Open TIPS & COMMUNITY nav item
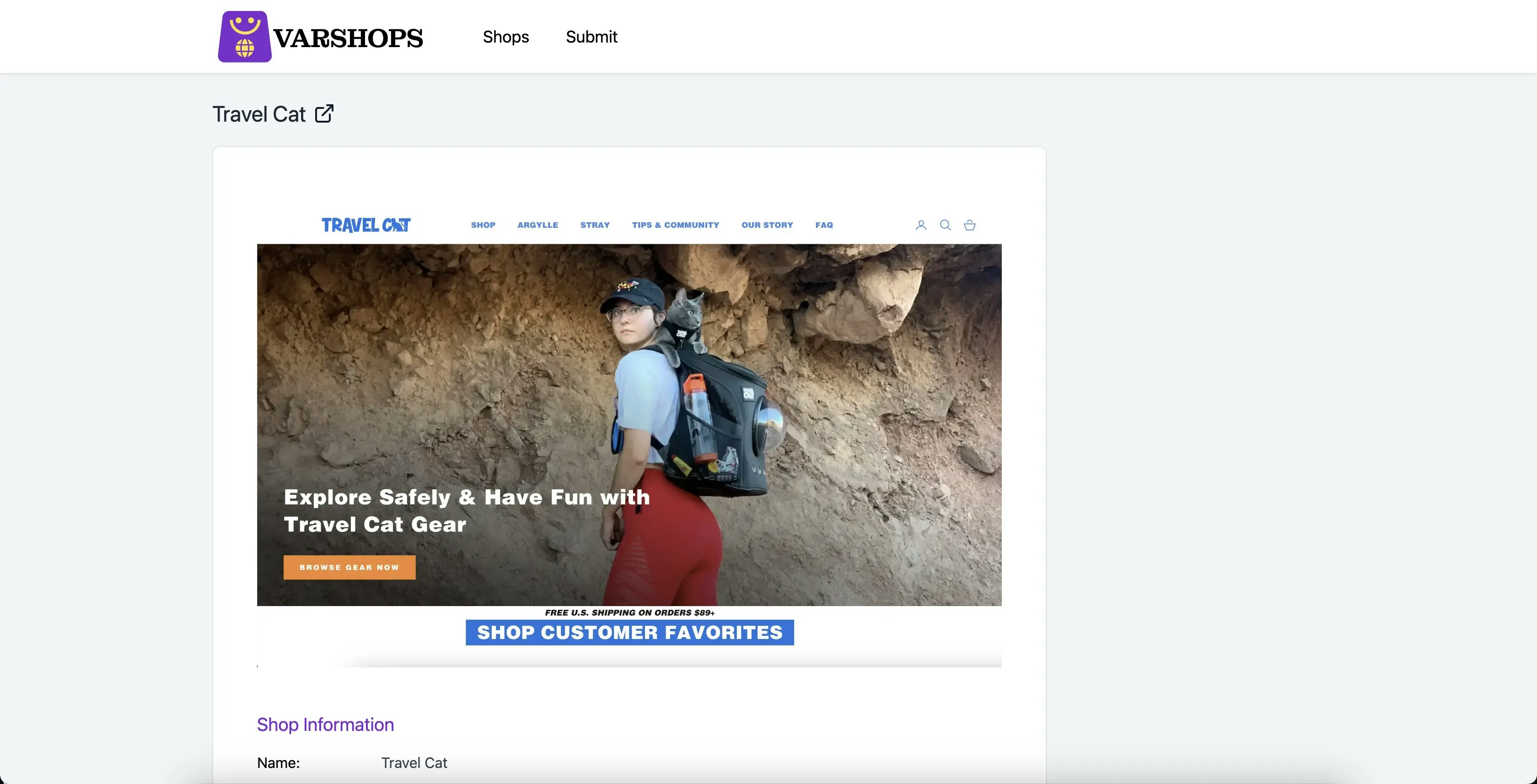Screen dimensions: 1537x784 [676, 225]
